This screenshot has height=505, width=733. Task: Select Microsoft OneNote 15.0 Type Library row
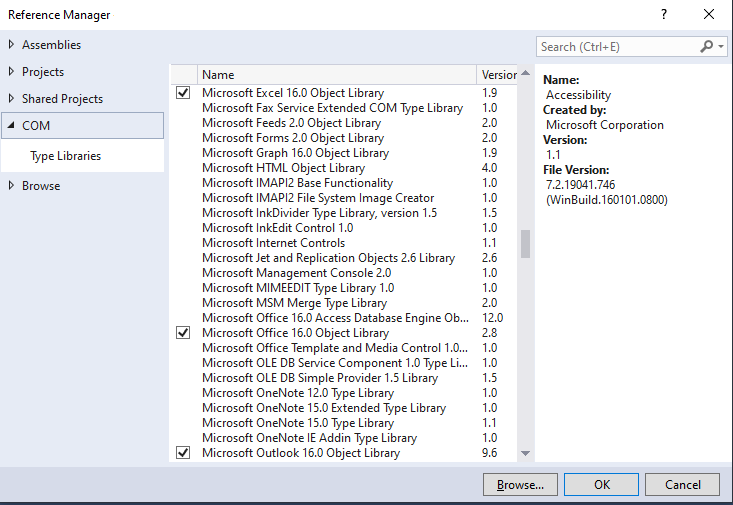tap(343, 422)
